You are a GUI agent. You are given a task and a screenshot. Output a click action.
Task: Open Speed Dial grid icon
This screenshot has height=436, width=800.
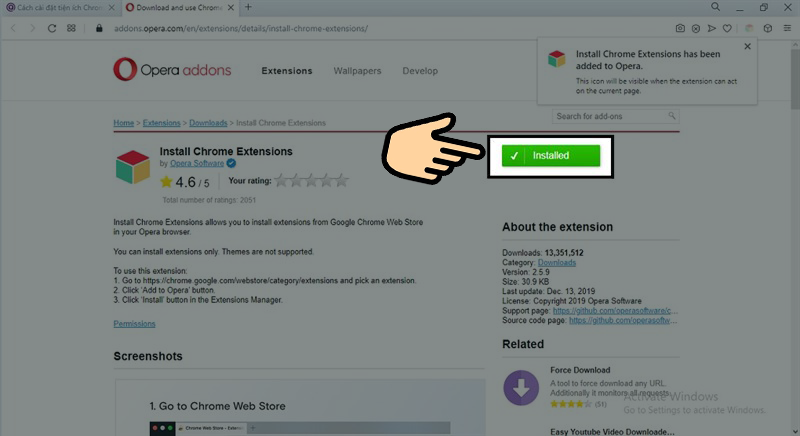[71, 29]
